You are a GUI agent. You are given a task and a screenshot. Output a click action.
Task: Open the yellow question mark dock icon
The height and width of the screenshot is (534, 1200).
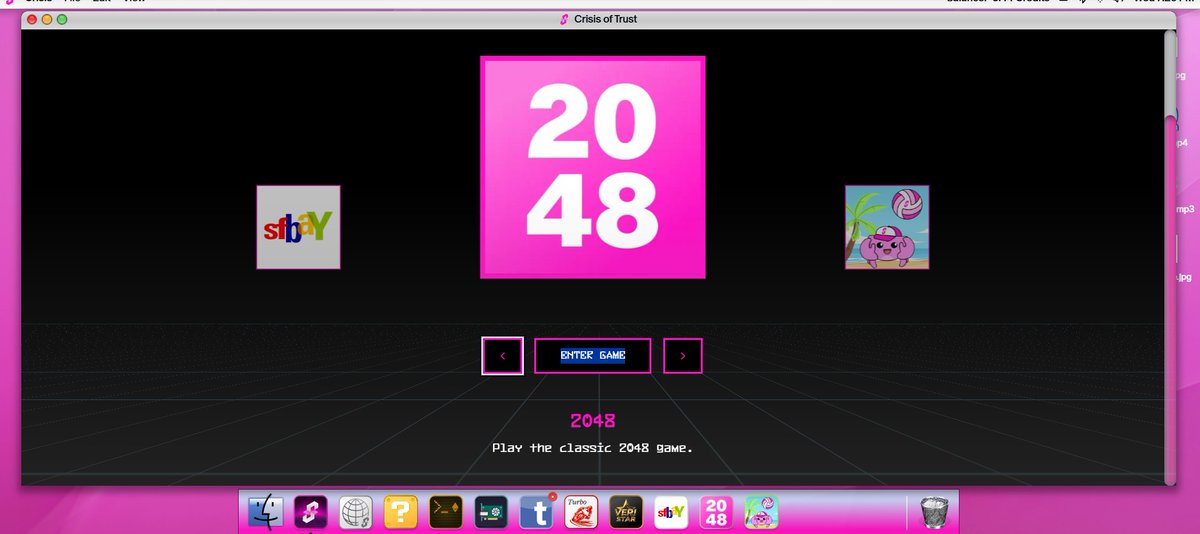point(400,512)
